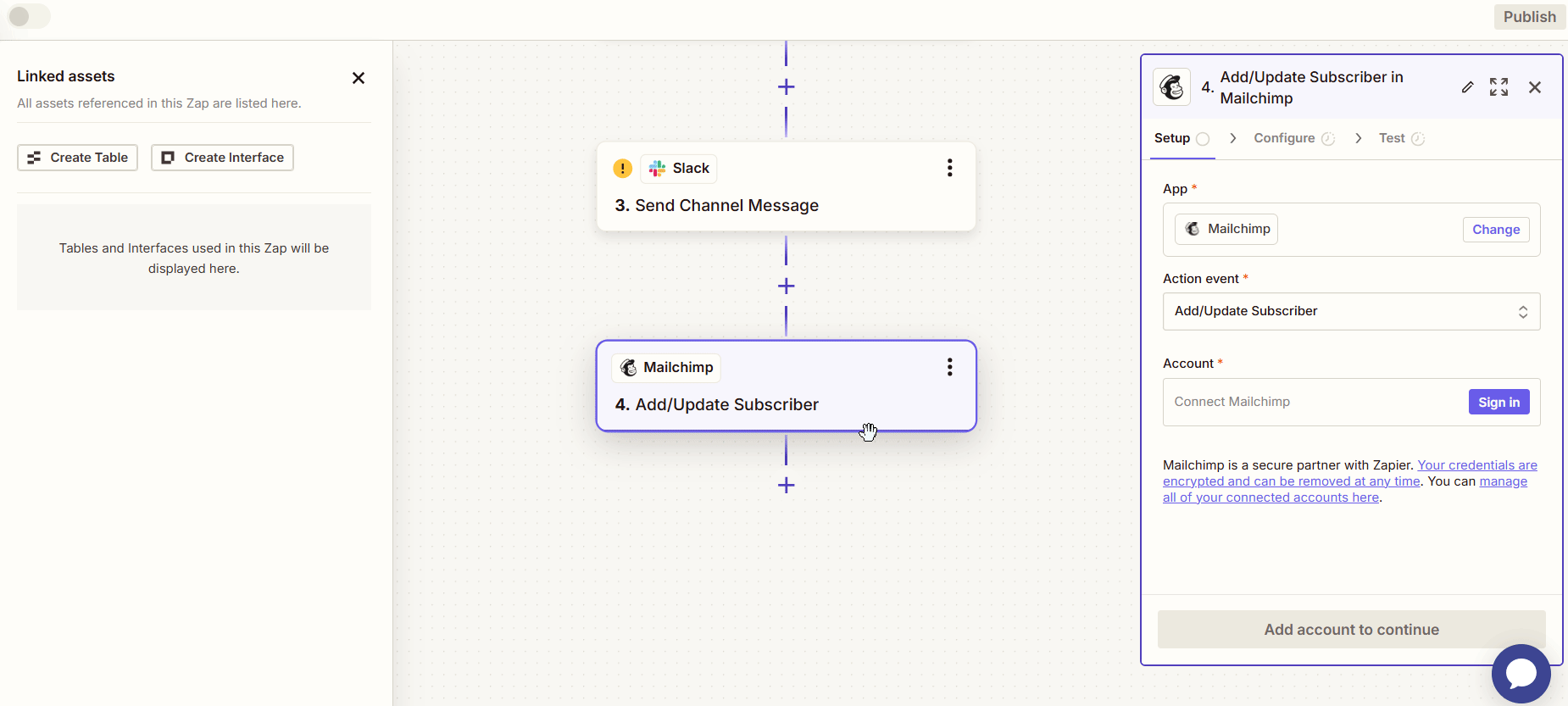Click Change to pick a different app
Screen dimensions: 1568x706
pos(1495,230)
